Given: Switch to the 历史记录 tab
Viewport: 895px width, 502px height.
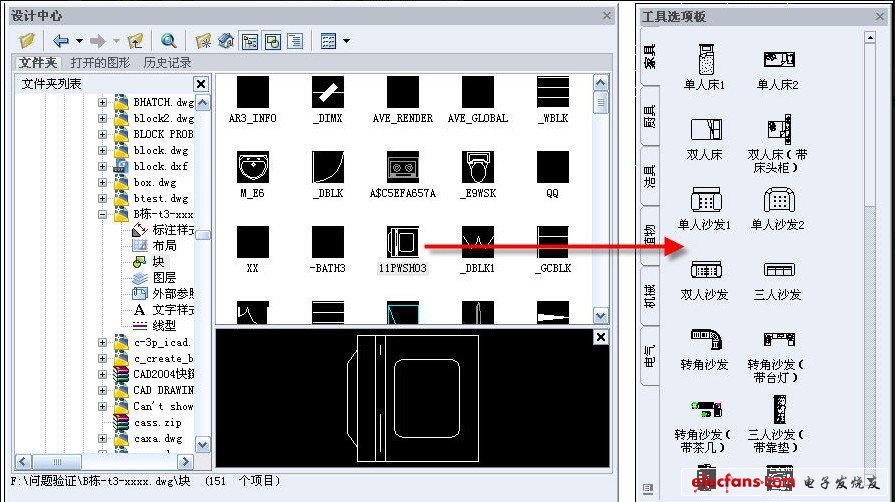Looking at the screenshot, I should tap(167, 62).
